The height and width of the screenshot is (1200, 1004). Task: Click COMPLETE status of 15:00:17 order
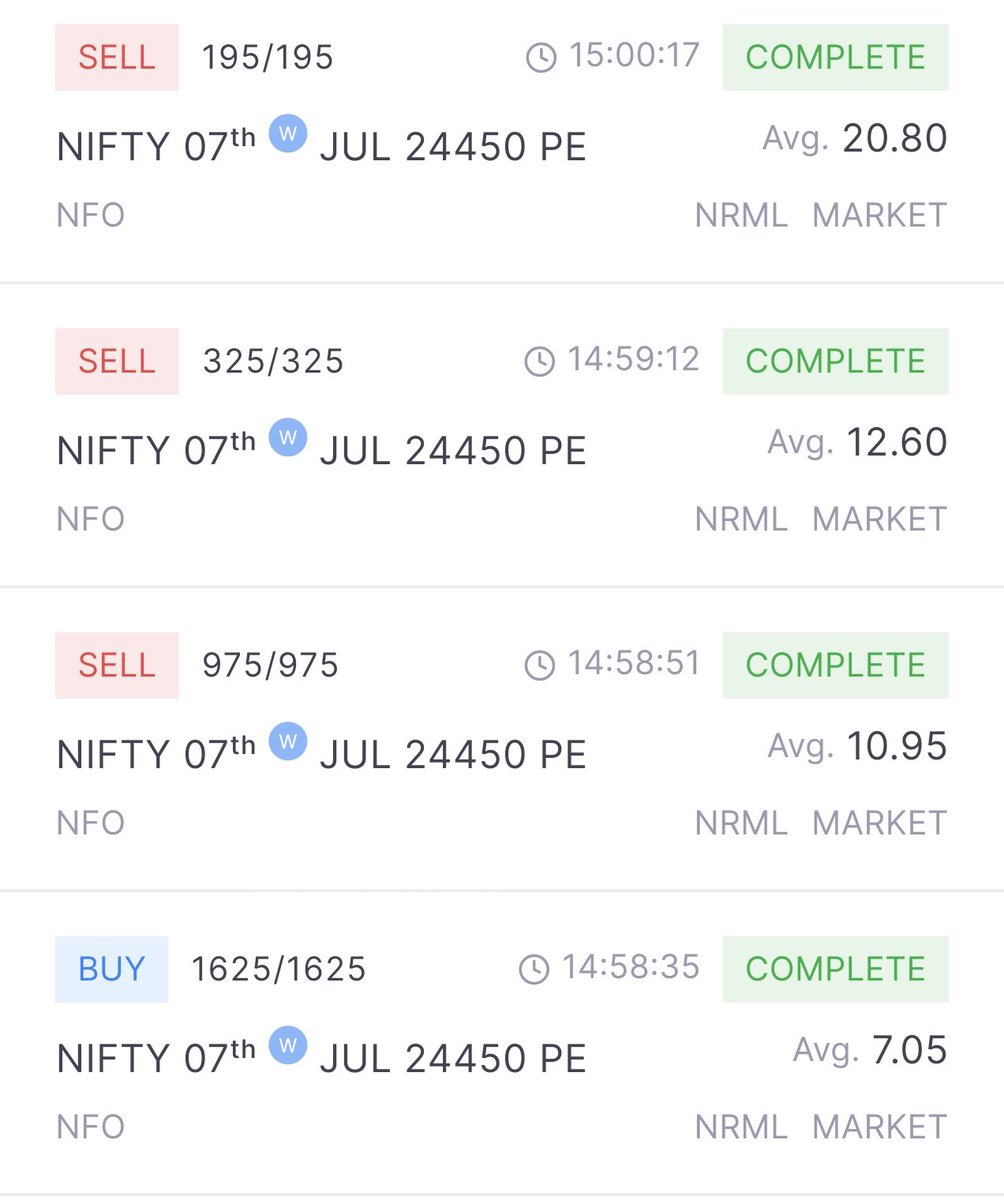coord(836,58)
